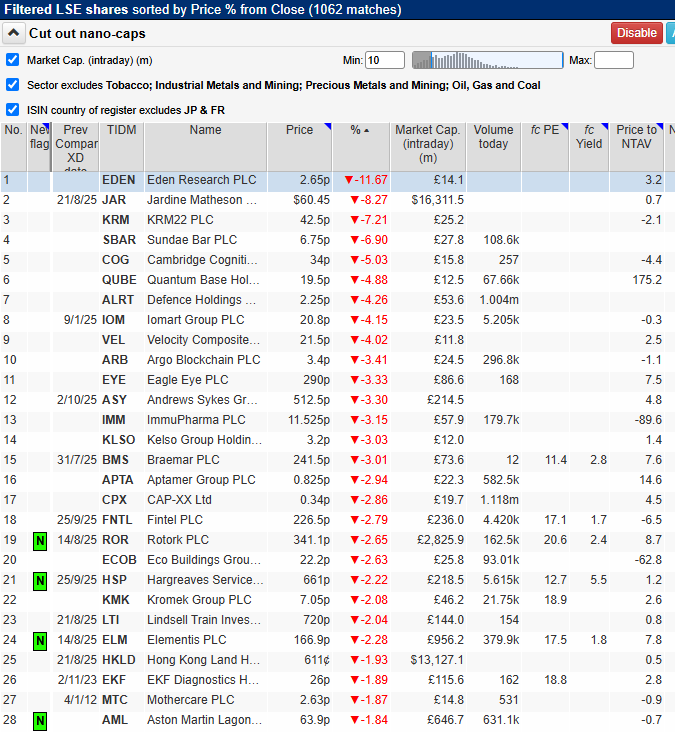Screen dimensions: 675x732
Task: Select Braemar PLC name
Action: click(183, 460)
